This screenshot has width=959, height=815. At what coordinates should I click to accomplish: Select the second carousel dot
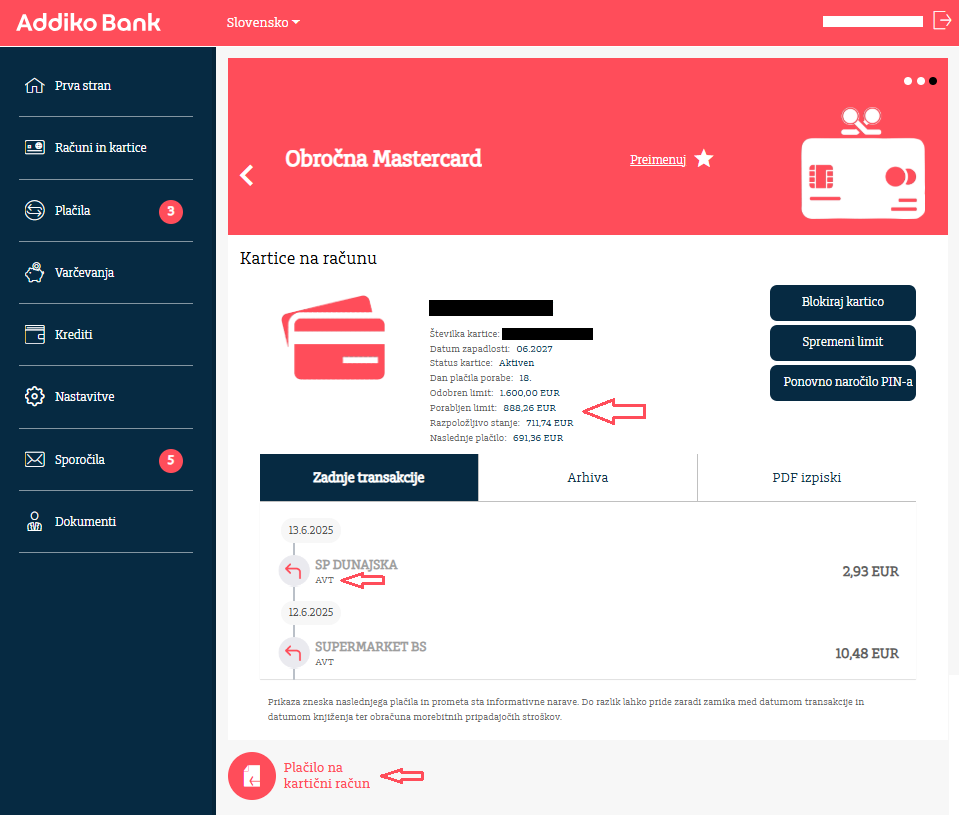[x=920, y=81]
